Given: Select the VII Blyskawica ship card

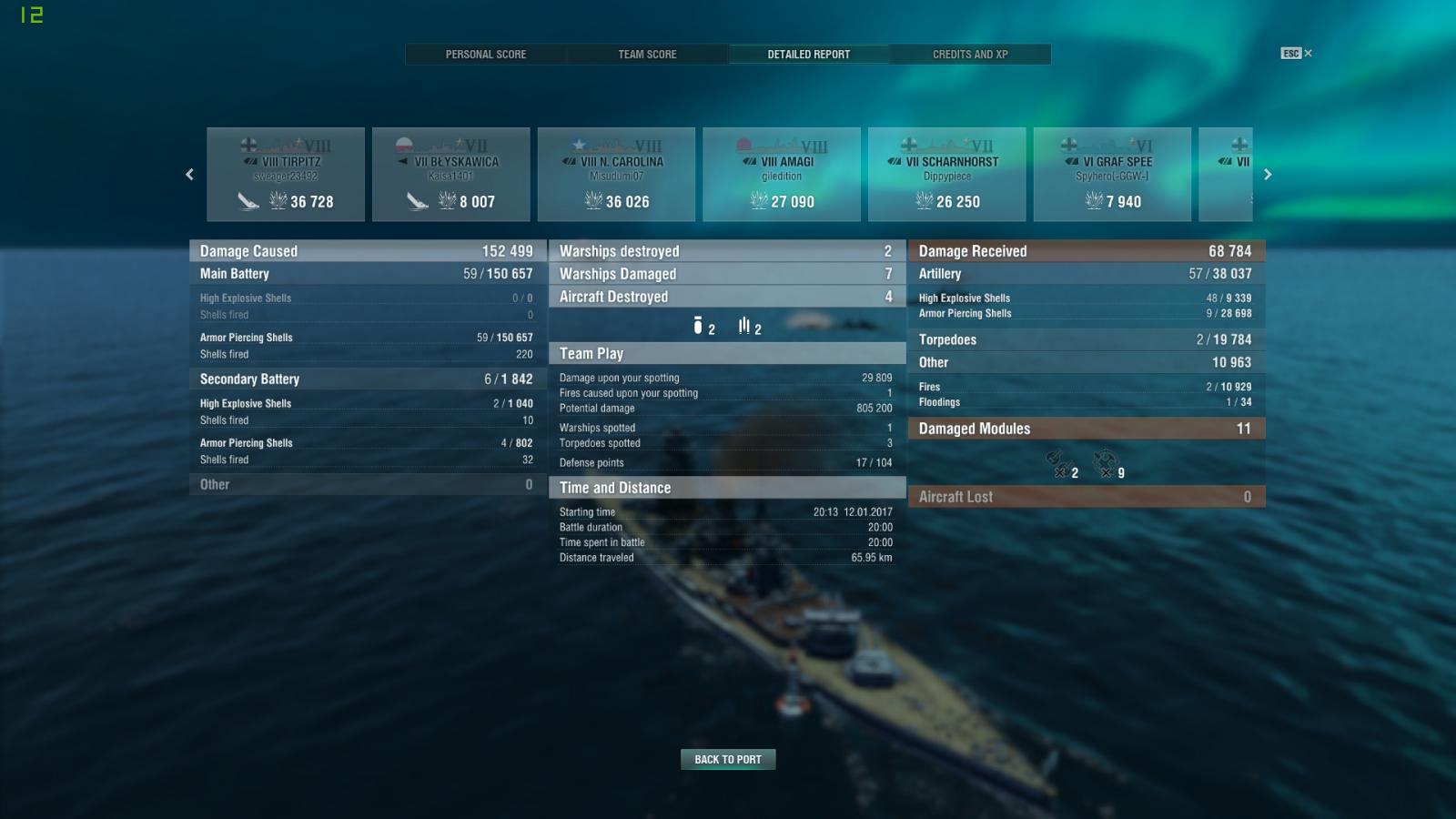Looking at the screenshot, I should pyautogui.click(x=451, y=174).
